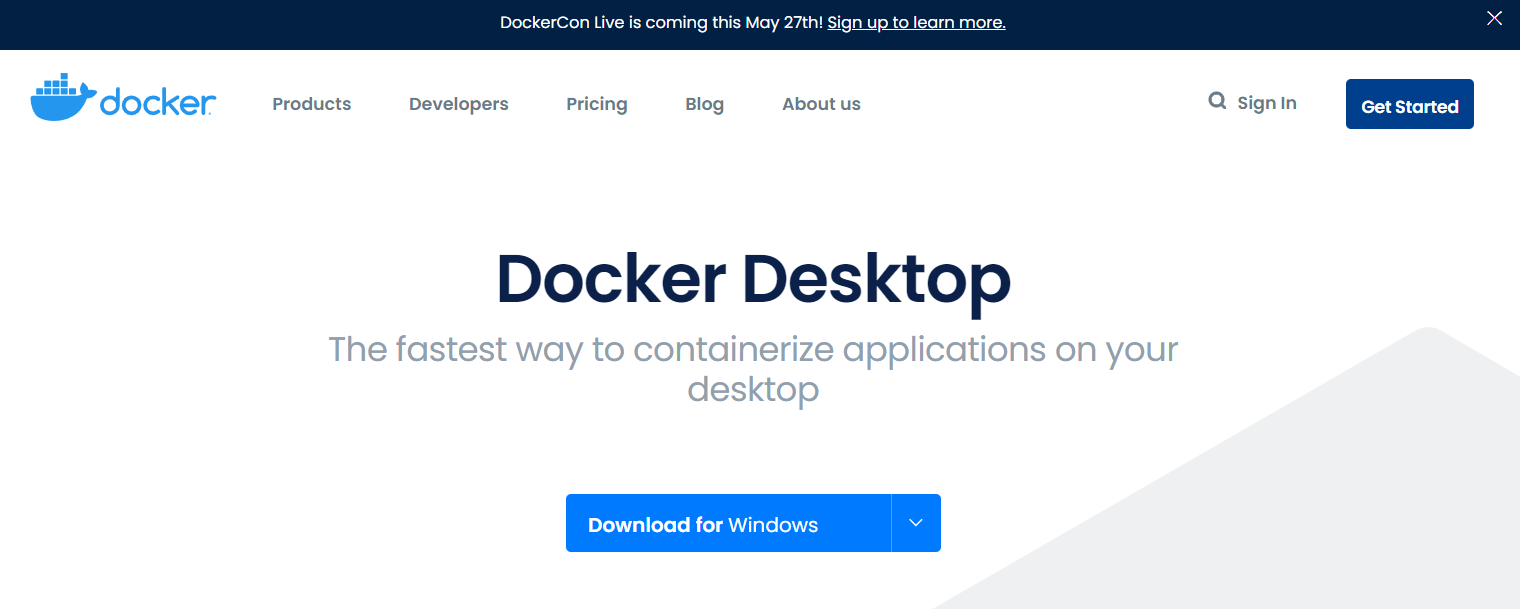Open the Developers menu
Image resolution: width=1520 pixels, height=609 pixels.
[459, 104]
